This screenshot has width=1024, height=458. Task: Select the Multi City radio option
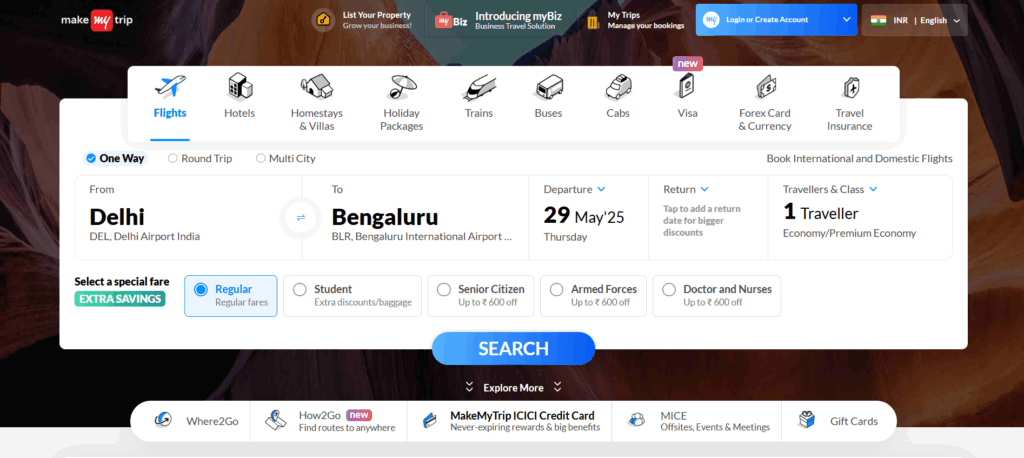[x=285, y=158]
